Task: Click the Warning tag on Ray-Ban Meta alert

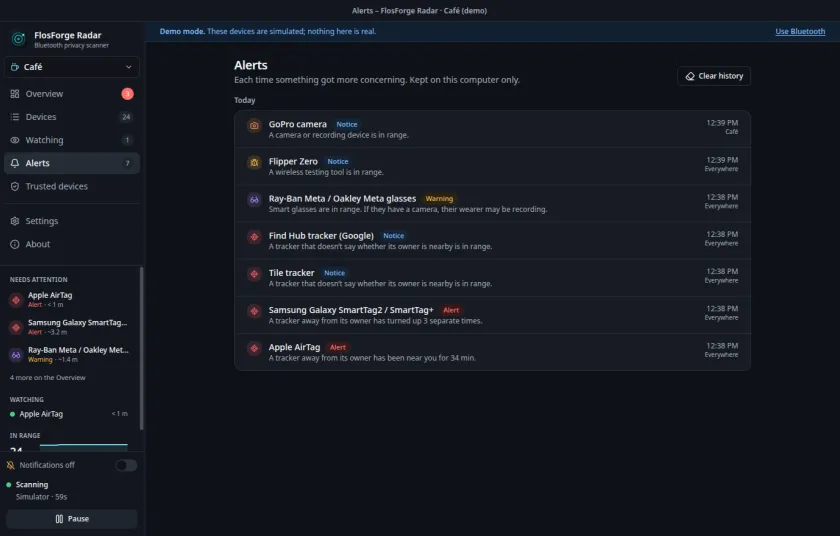Action: click(439, 199)
